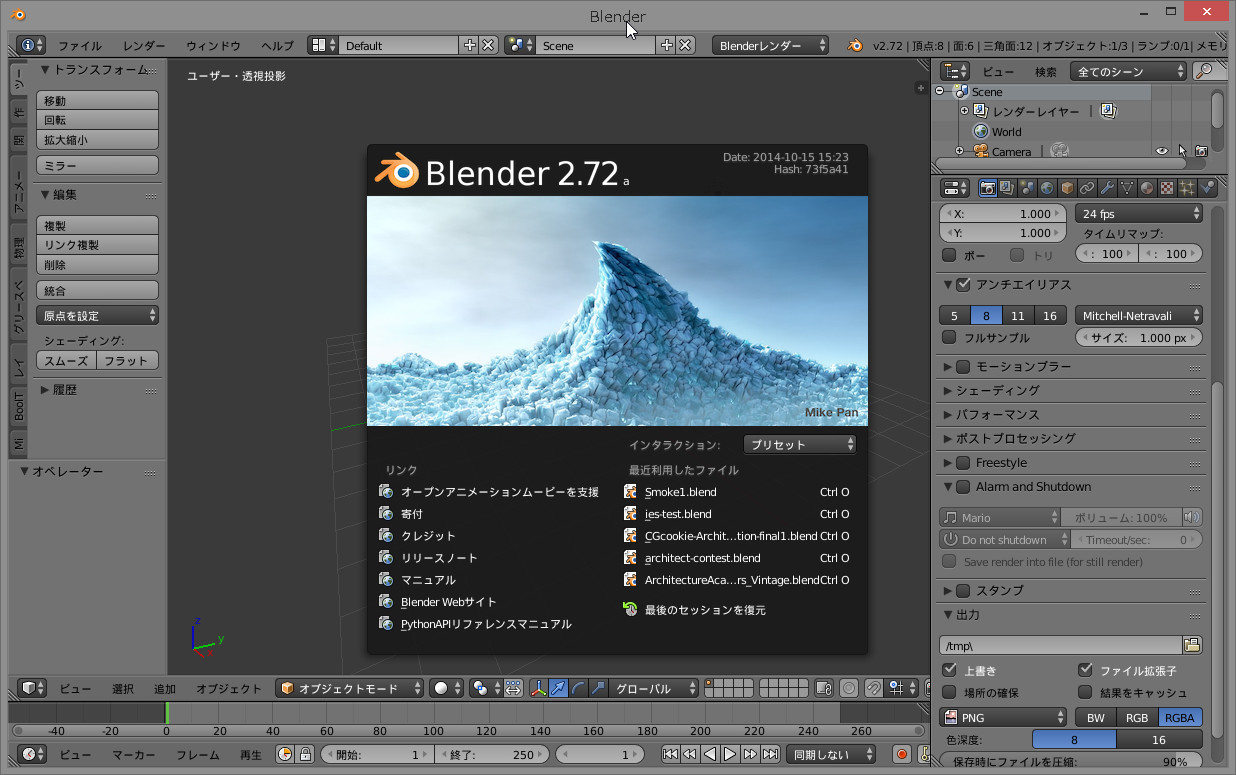
Task: Open the ウィンドウ menu
Action: [x=213, y=46]
